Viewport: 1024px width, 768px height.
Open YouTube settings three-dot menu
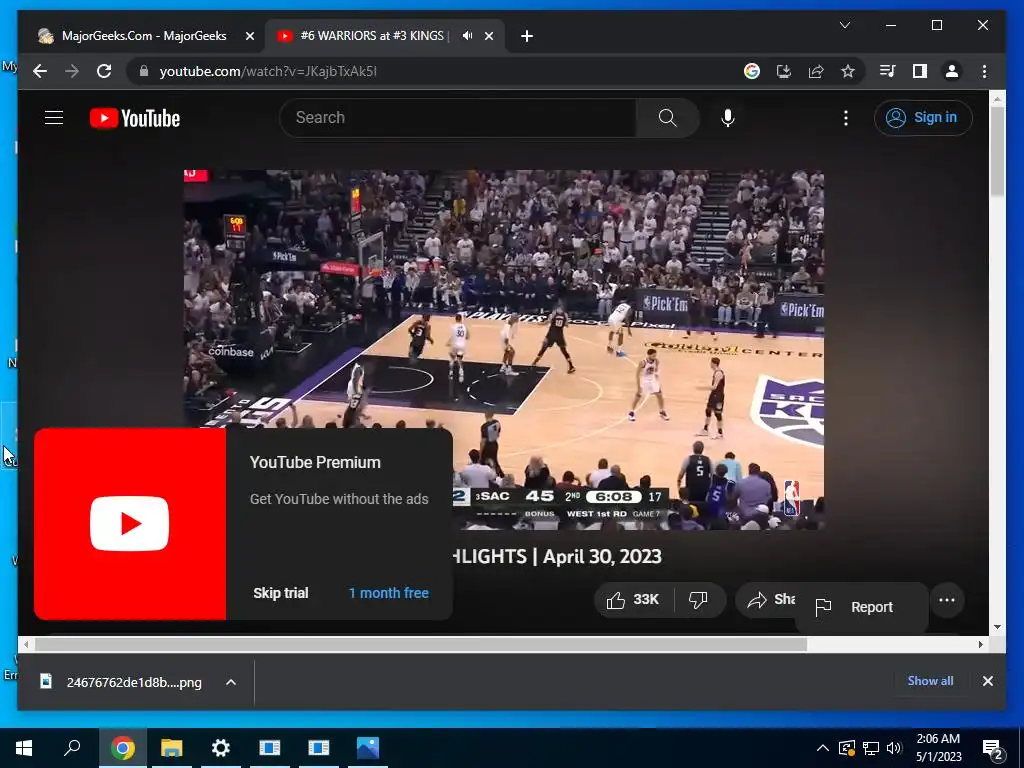846,118
